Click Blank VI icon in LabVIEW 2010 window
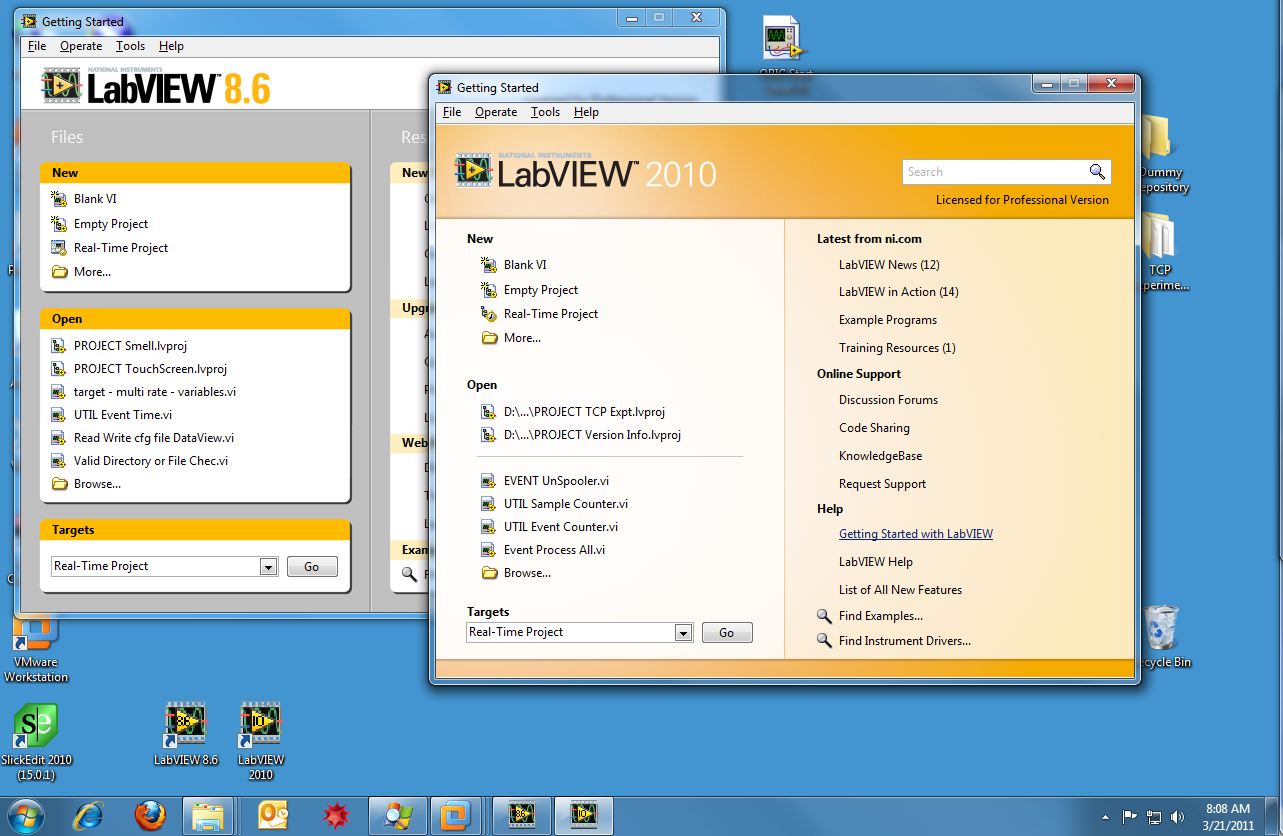The width and height of the screenshot is (1283, 836). 489,265
